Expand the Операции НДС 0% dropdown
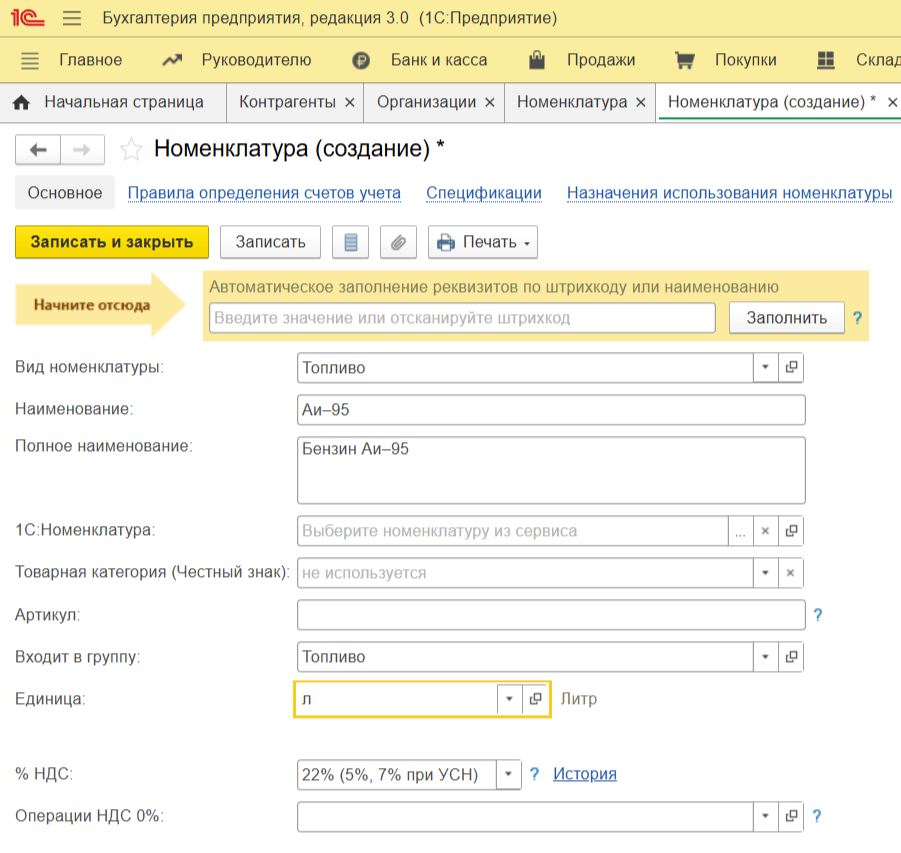 coord(765,816)
